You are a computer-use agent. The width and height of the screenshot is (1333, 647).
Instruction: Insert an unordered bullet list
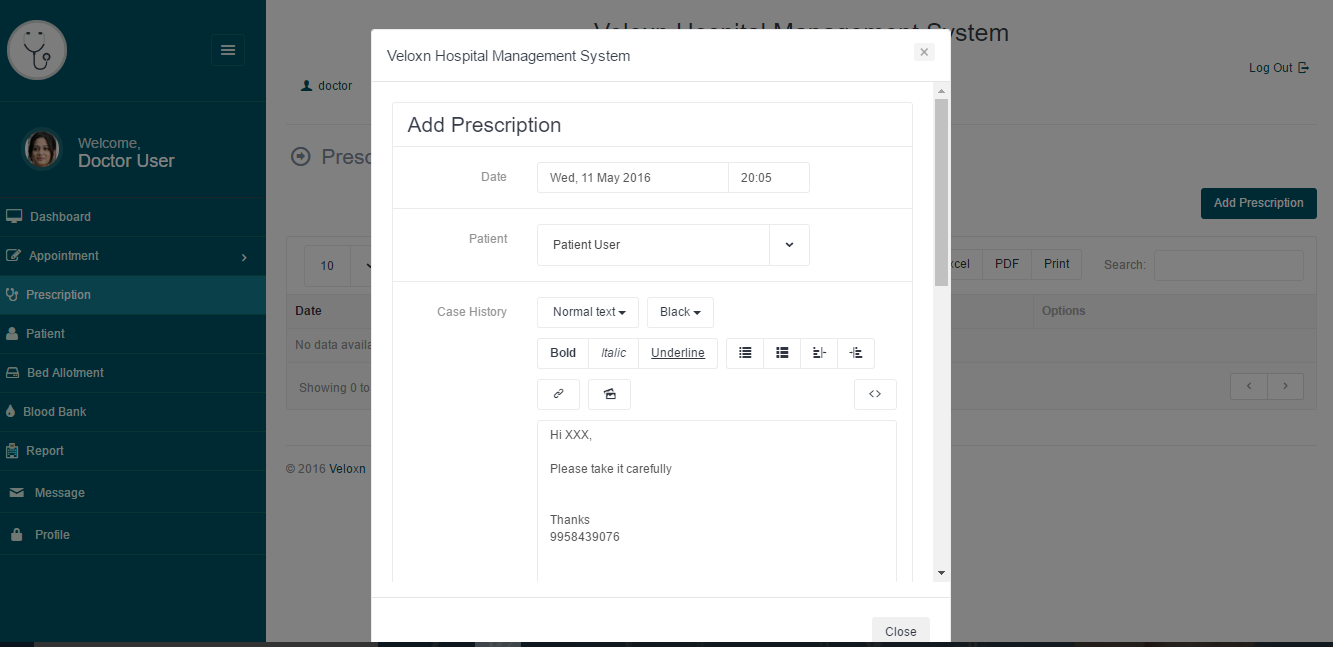pos(745,353)
